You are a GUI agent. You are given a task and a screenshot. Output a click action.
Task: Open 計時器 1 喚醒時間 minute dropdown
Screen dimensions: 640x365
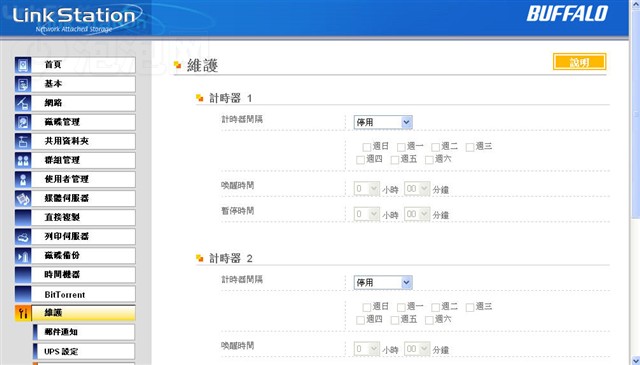417,189
